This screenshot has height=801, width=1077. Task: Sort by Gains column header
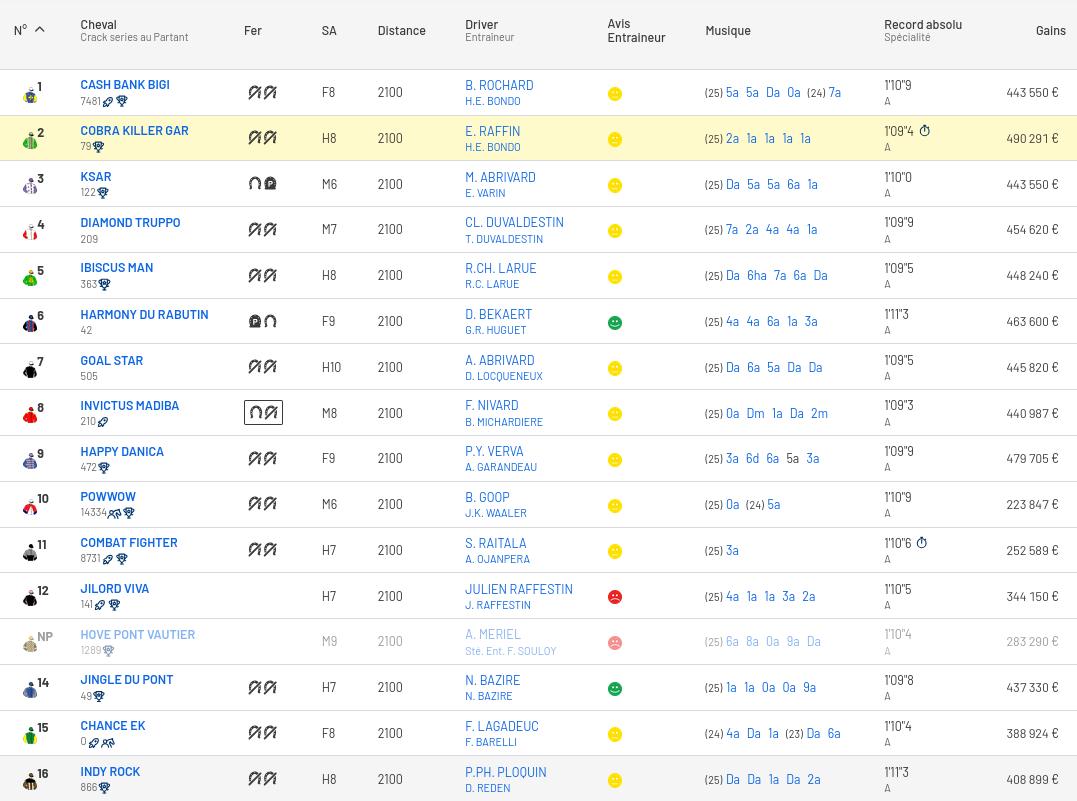[x=1050, y=30]
